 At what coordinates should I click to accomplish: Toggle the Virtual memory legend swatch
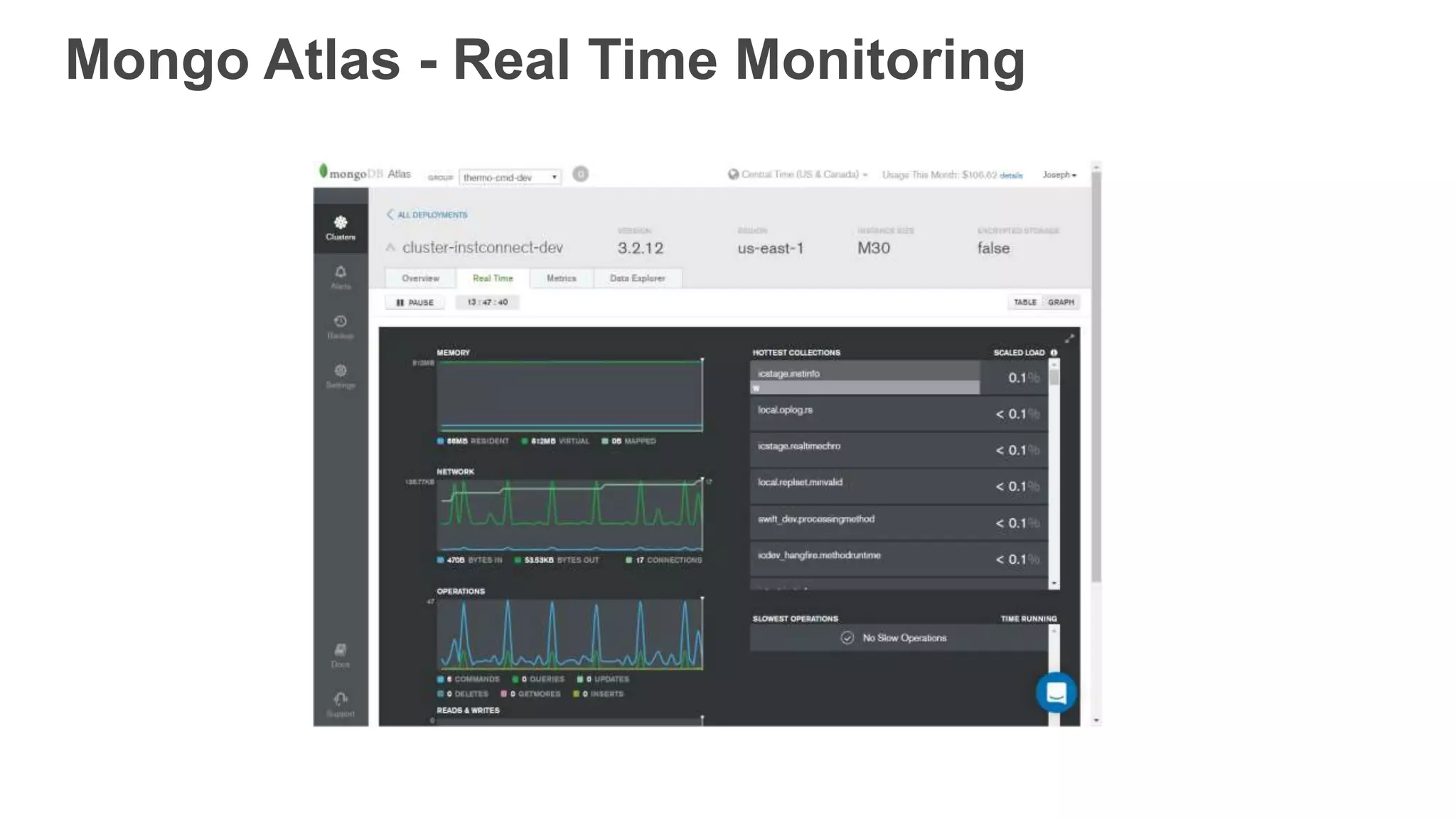[525, 441]
